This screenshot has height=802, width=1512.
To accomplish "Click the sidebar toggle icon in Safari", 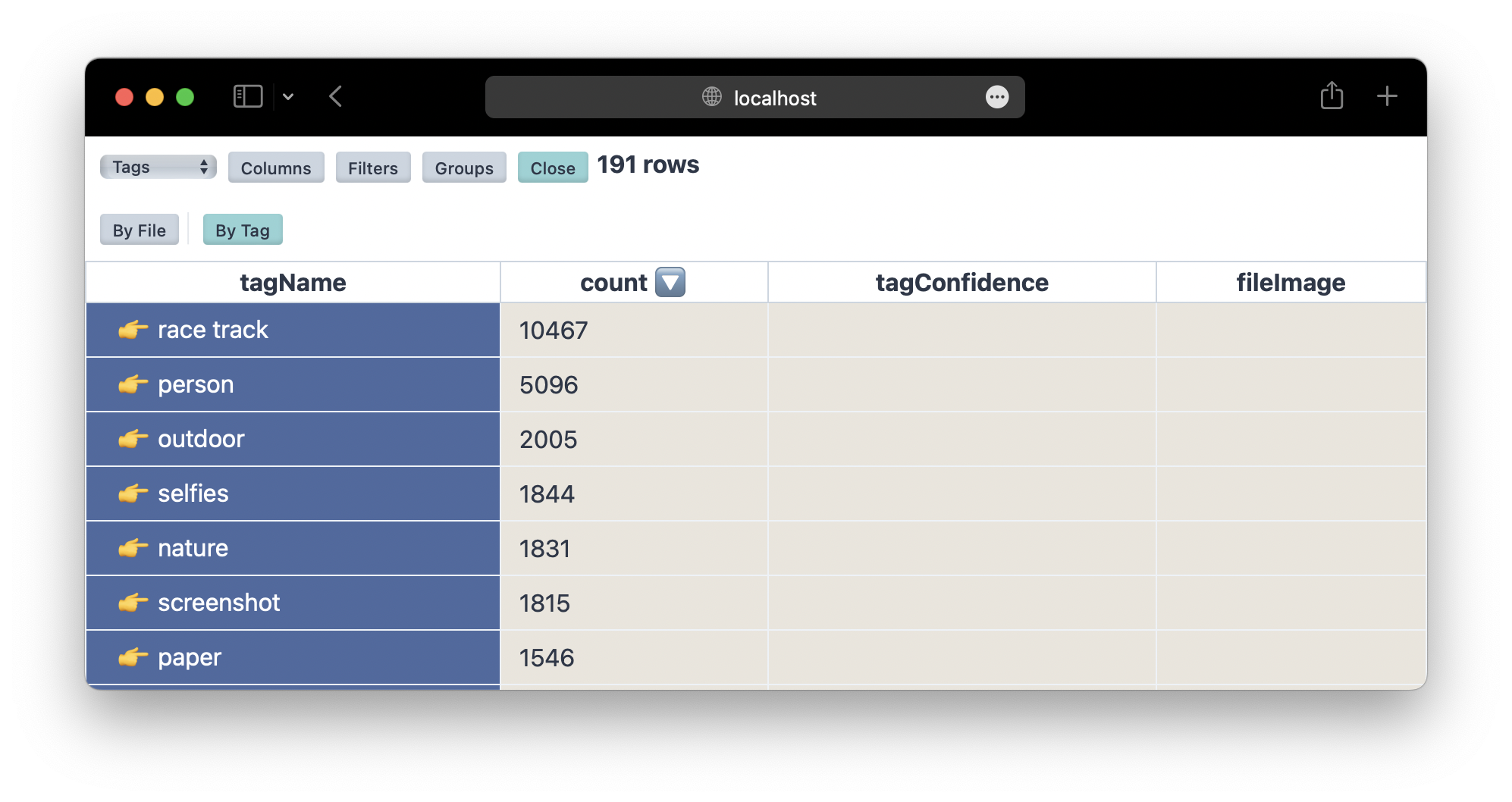I will [248, 97].
